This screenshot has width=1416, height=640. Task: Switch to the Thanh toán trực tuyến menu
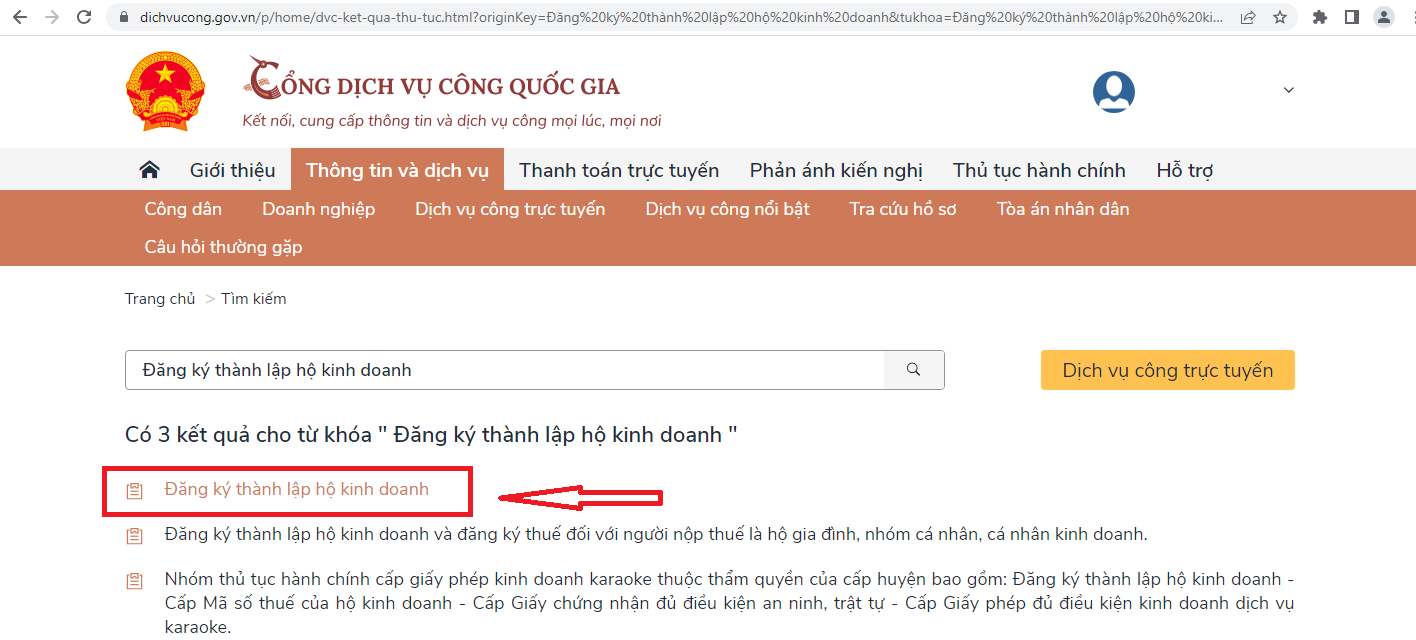click(x=618, y=169)
